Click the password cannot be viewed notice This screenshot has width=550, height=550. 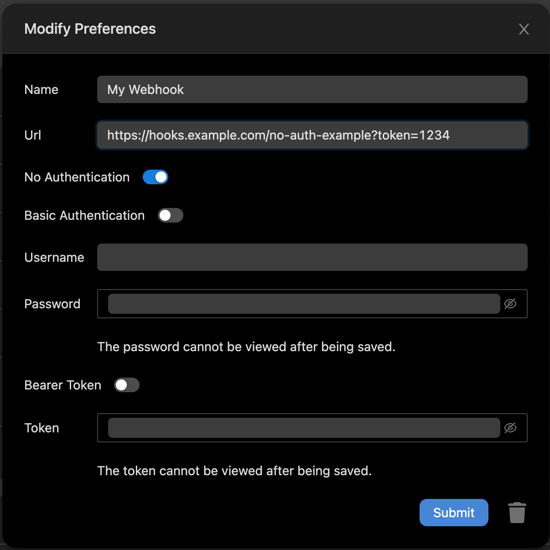[246, 347]
